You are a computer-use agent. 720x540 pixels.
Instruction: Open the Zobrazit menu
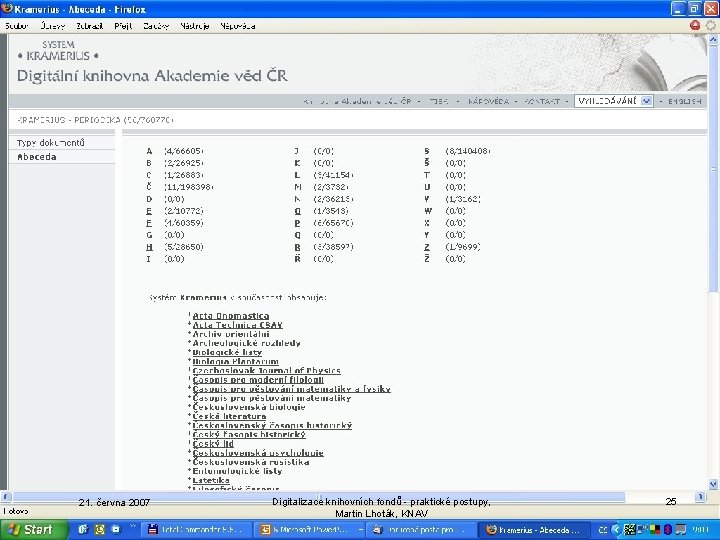tap(90, 26)
